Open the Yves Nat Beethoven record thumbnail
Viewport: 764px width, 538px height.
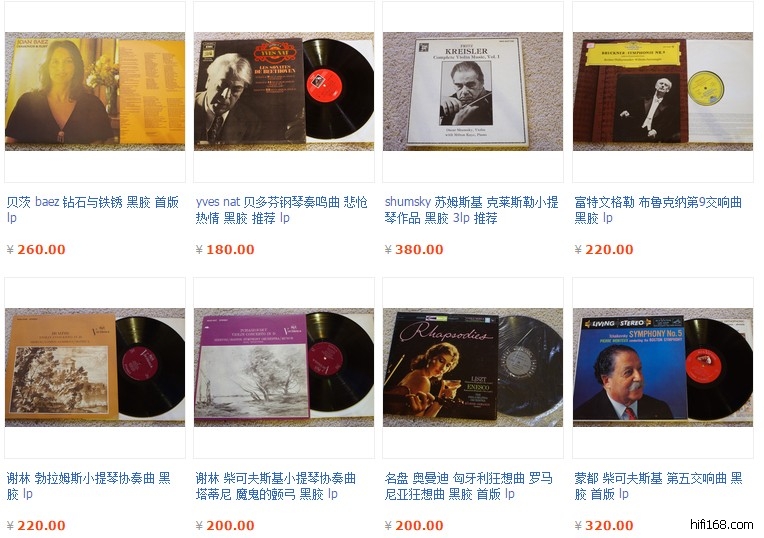[284, 91]
